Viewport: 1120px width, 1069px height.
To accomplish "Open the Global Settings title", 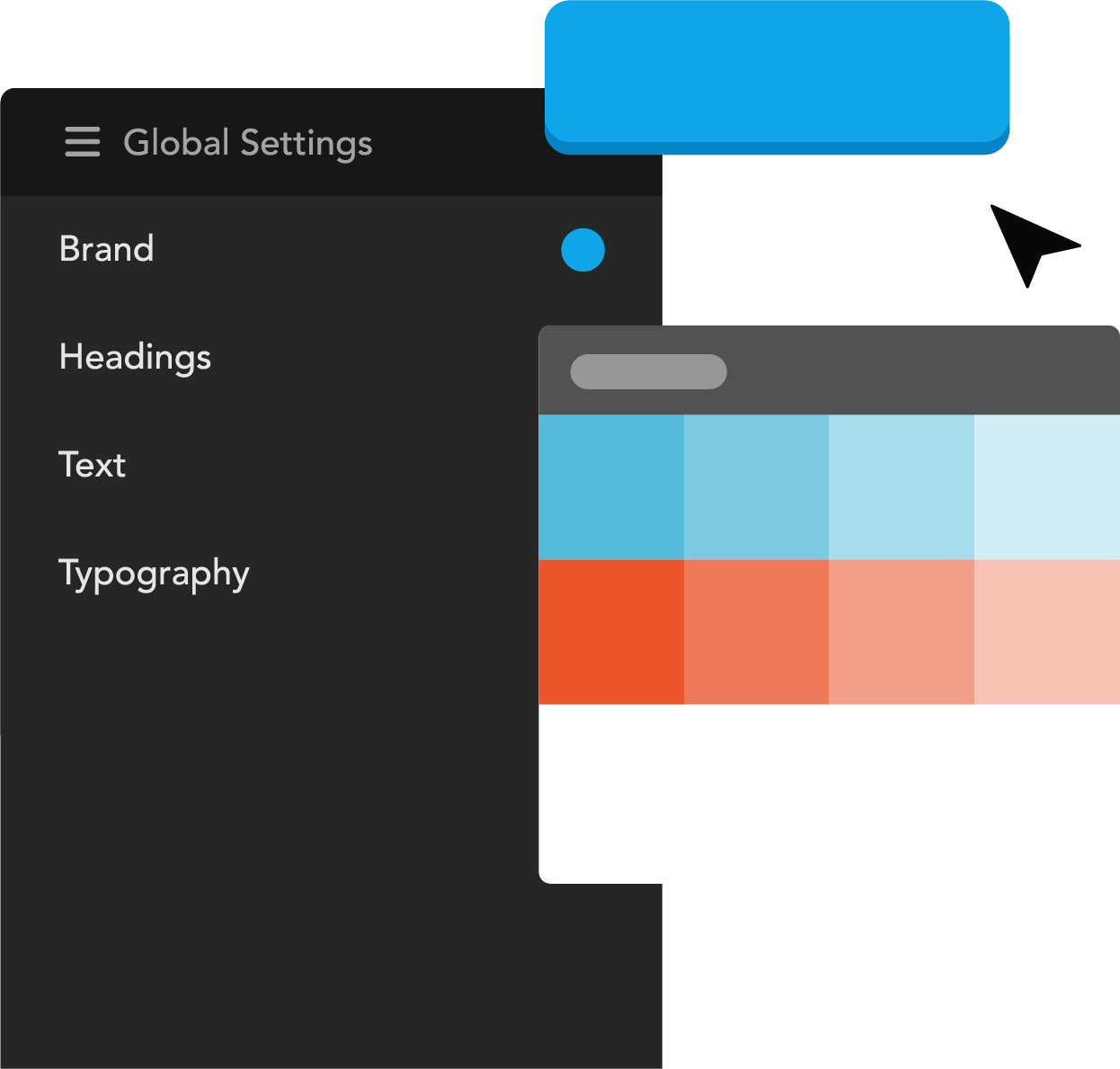I will [x=247, y=143].
